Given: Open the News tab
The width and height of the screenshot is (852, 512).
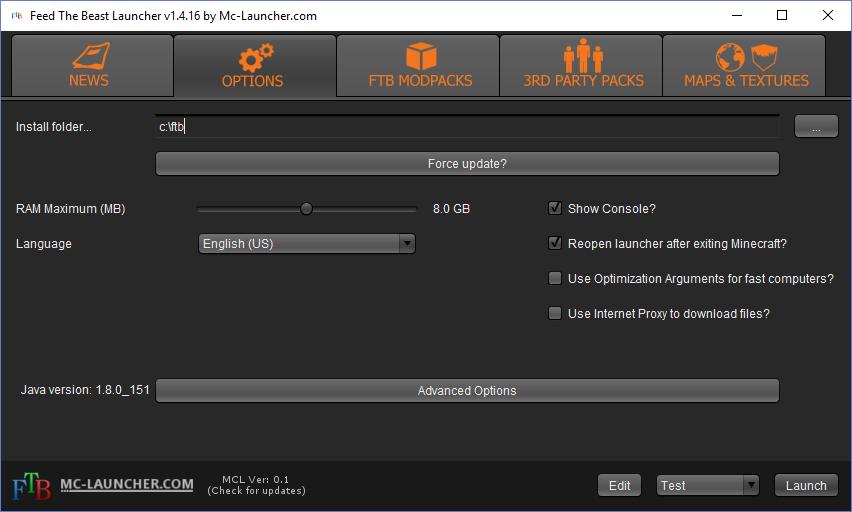Looking at the screenshot, I should [92, 66].
